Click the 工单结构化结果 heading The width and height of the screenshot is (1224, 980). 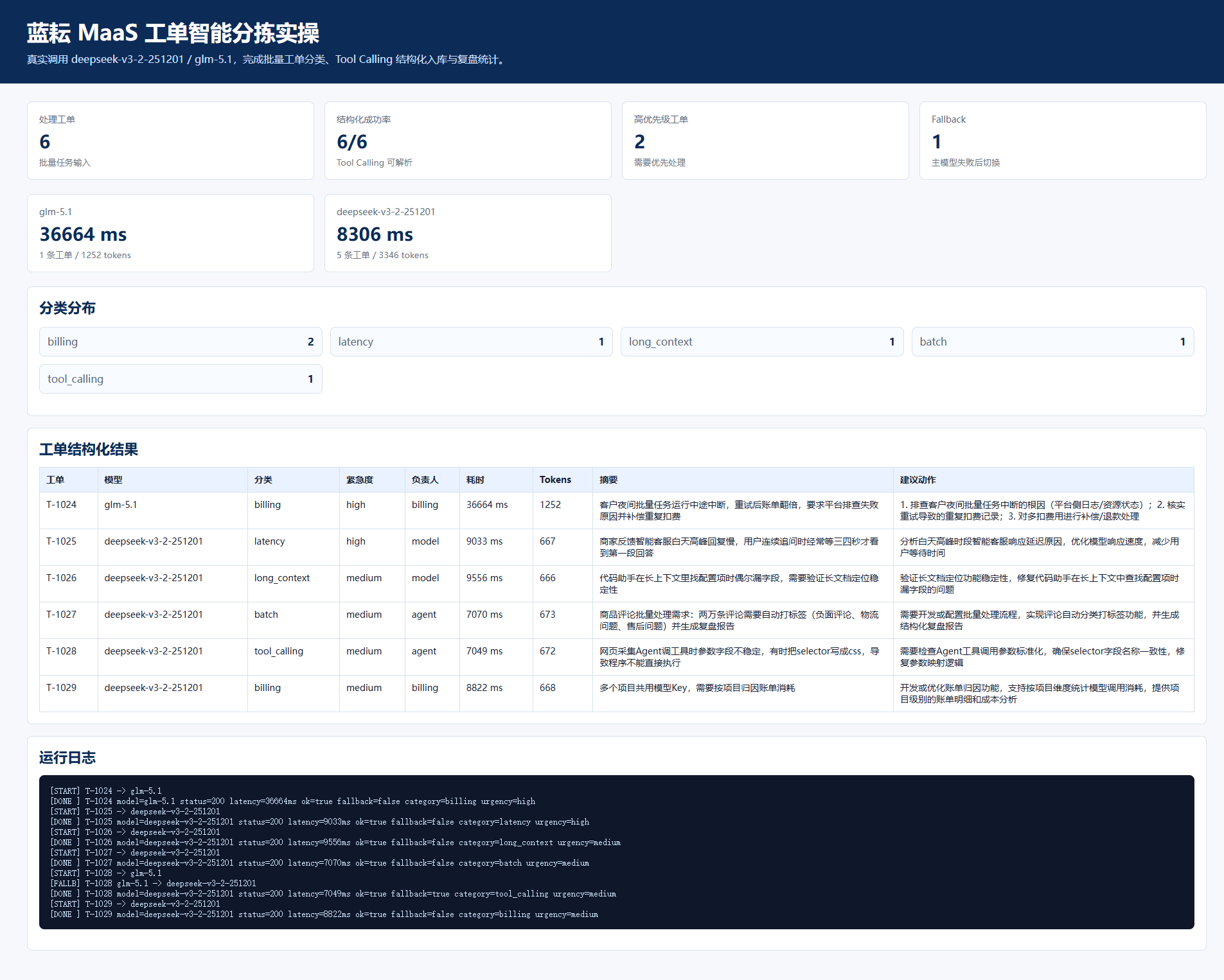[x=89, y=450]
